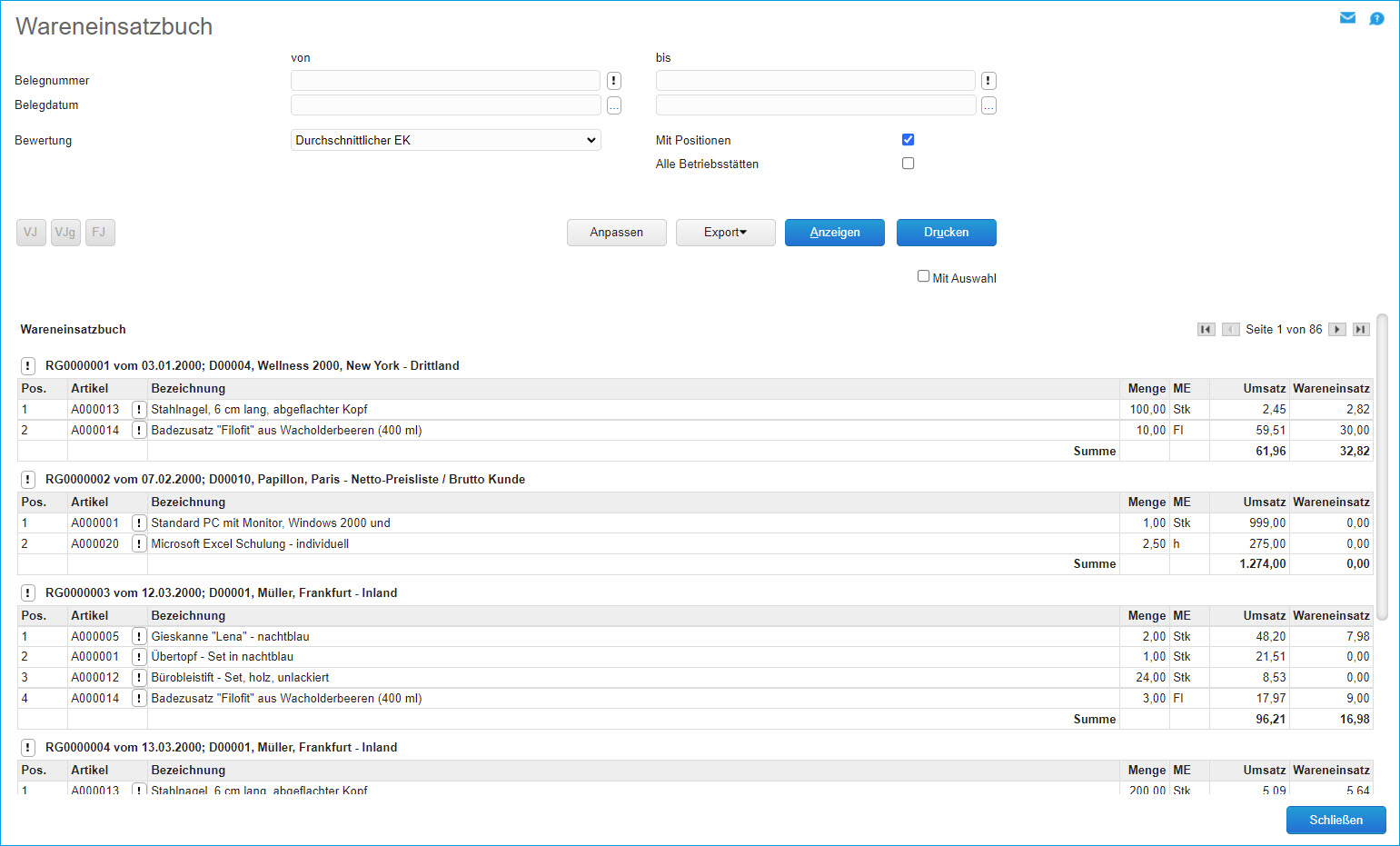Go to first page of report
The image size is (1400, 846).
point(1206,329)
